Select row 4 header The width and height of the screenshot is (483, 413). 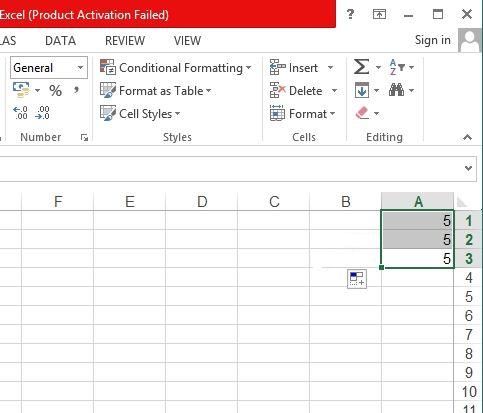coord(468,278)
